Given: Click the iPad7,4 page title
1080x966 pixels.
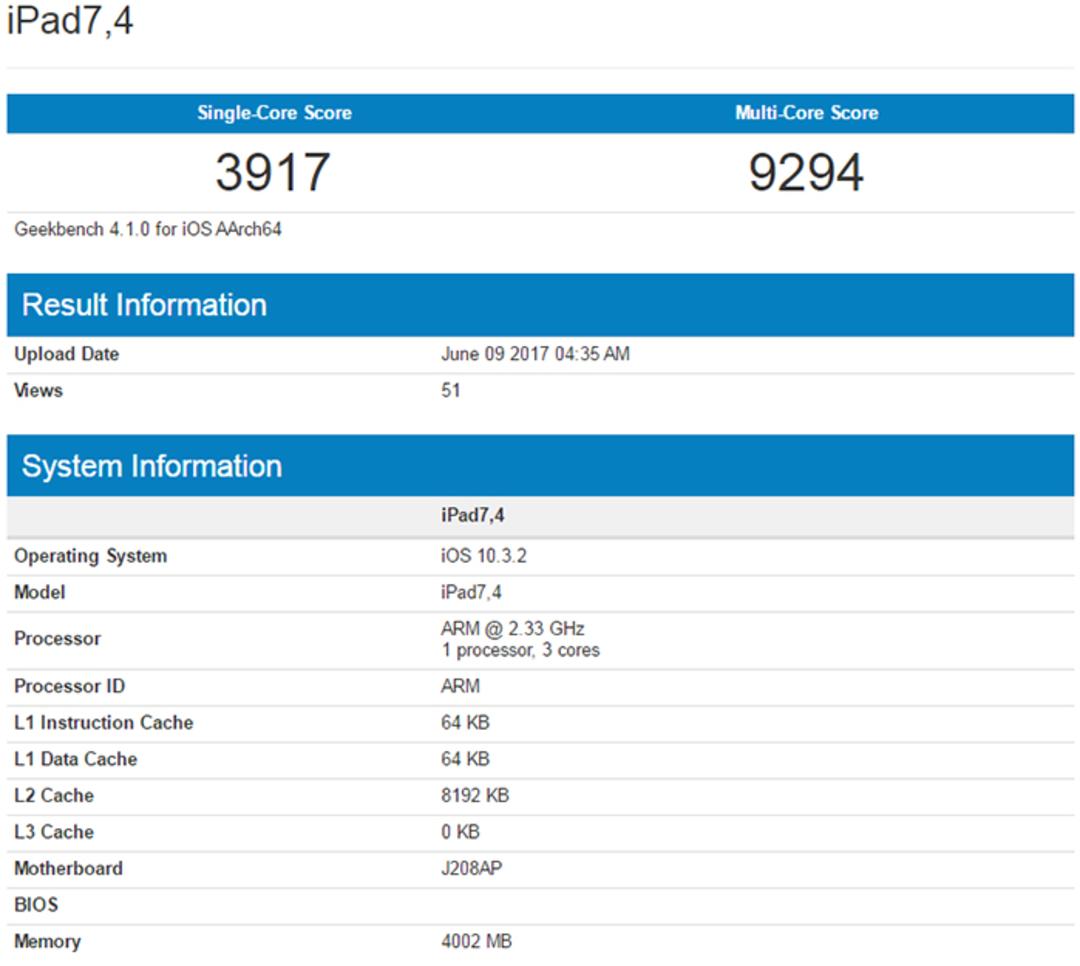Looking at the screenshot, I should pyautogui.click(x=70, y=21).
